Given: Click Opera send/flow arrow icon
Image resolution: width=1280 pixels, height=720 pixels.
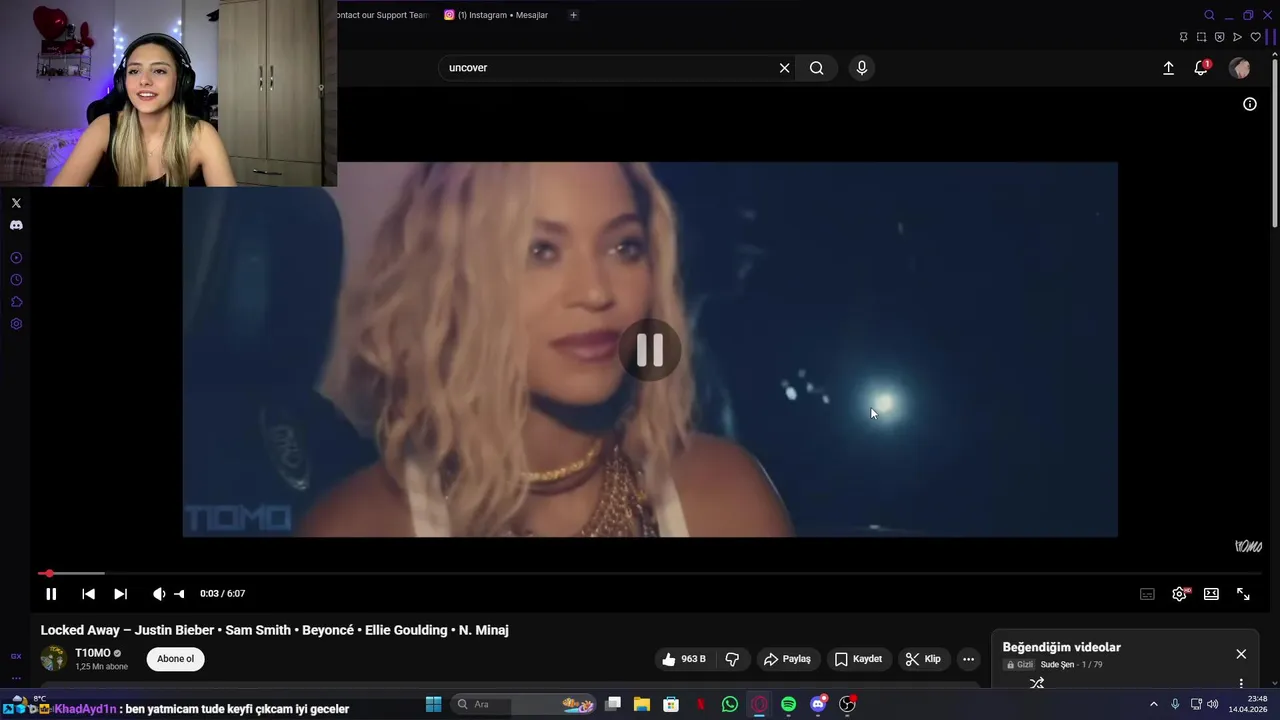Looking at the screenshot, I should [1237, 37].
